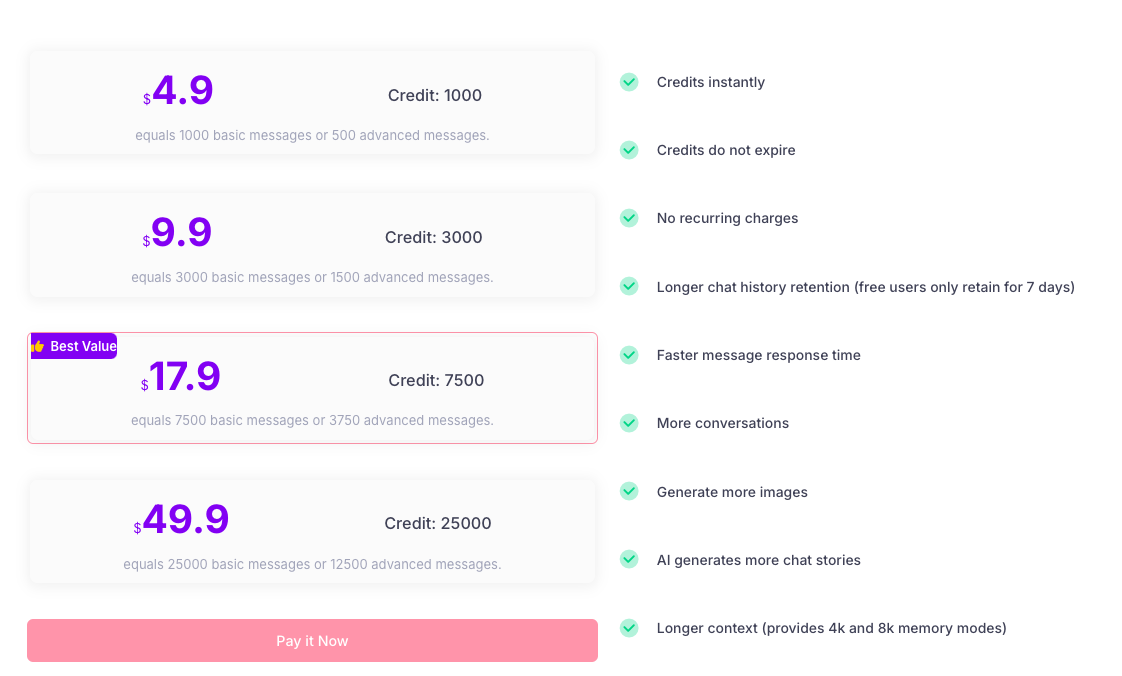1122x676 pixels.
Task: Click the Longer context feature entry
Action: coord(831,628)
